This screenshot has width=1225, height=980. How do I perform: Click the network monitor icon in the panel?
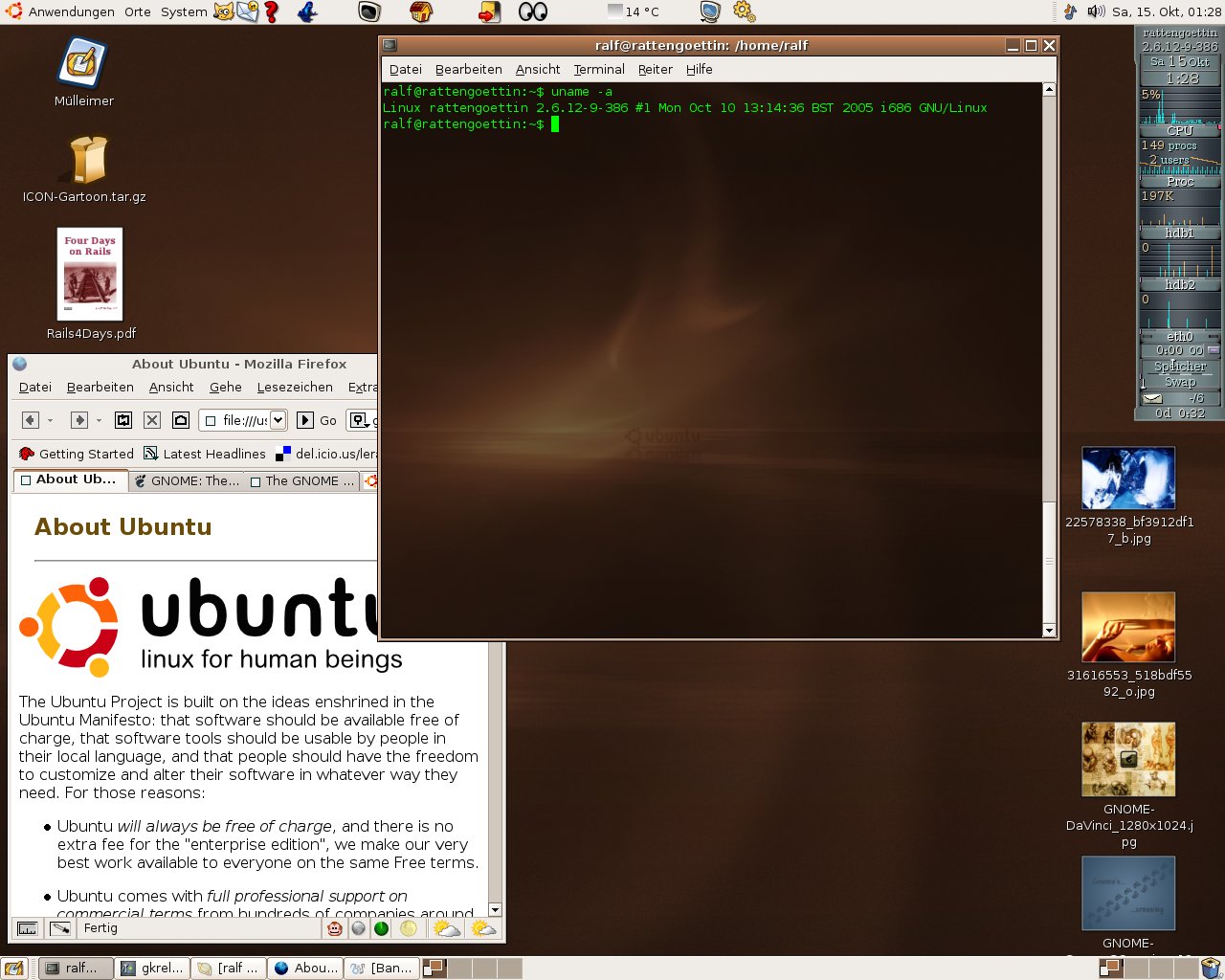coord(710,11)
